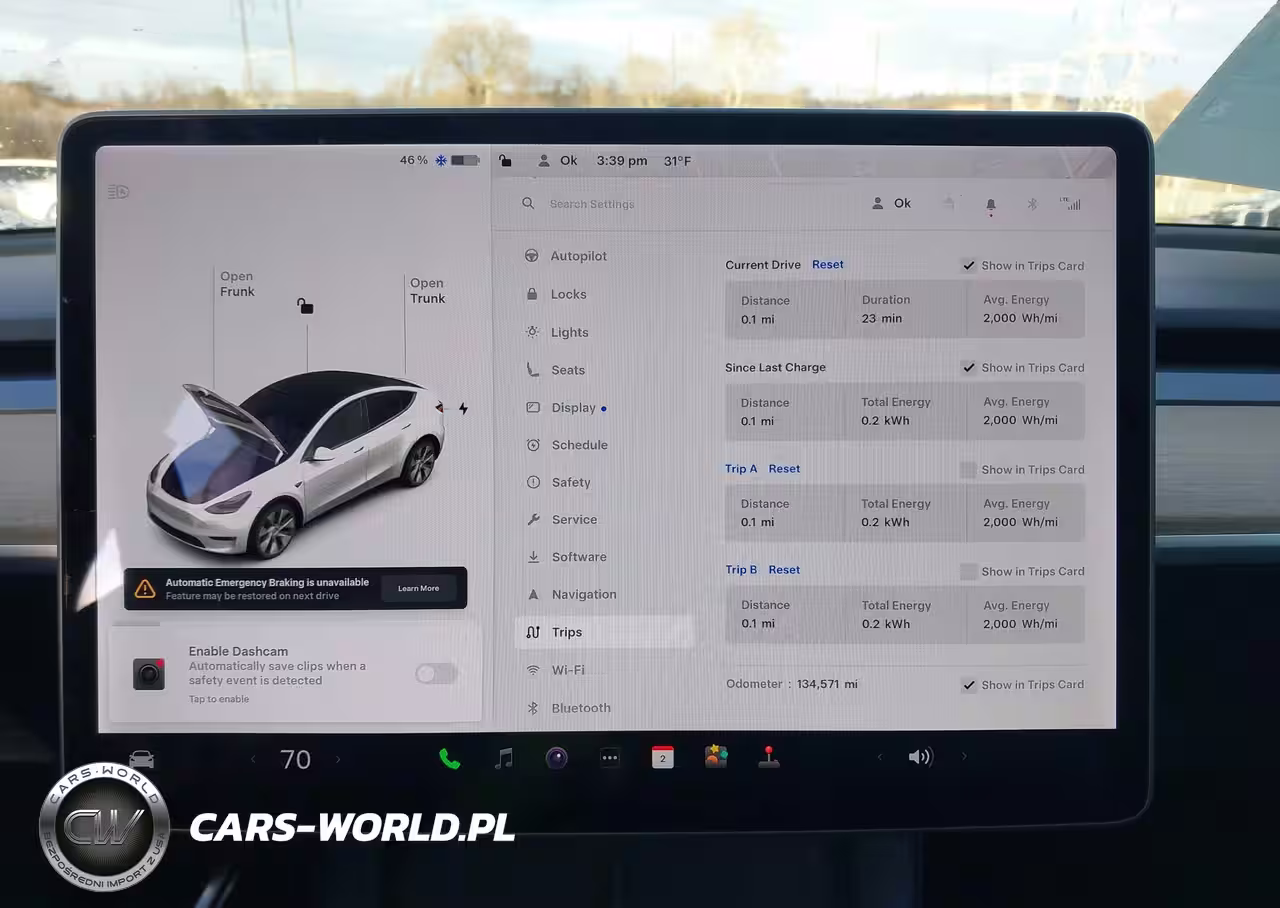Uncheck Current Drive Show in Trips Card
Screen dimensions: 1280x908
[969, 266]
